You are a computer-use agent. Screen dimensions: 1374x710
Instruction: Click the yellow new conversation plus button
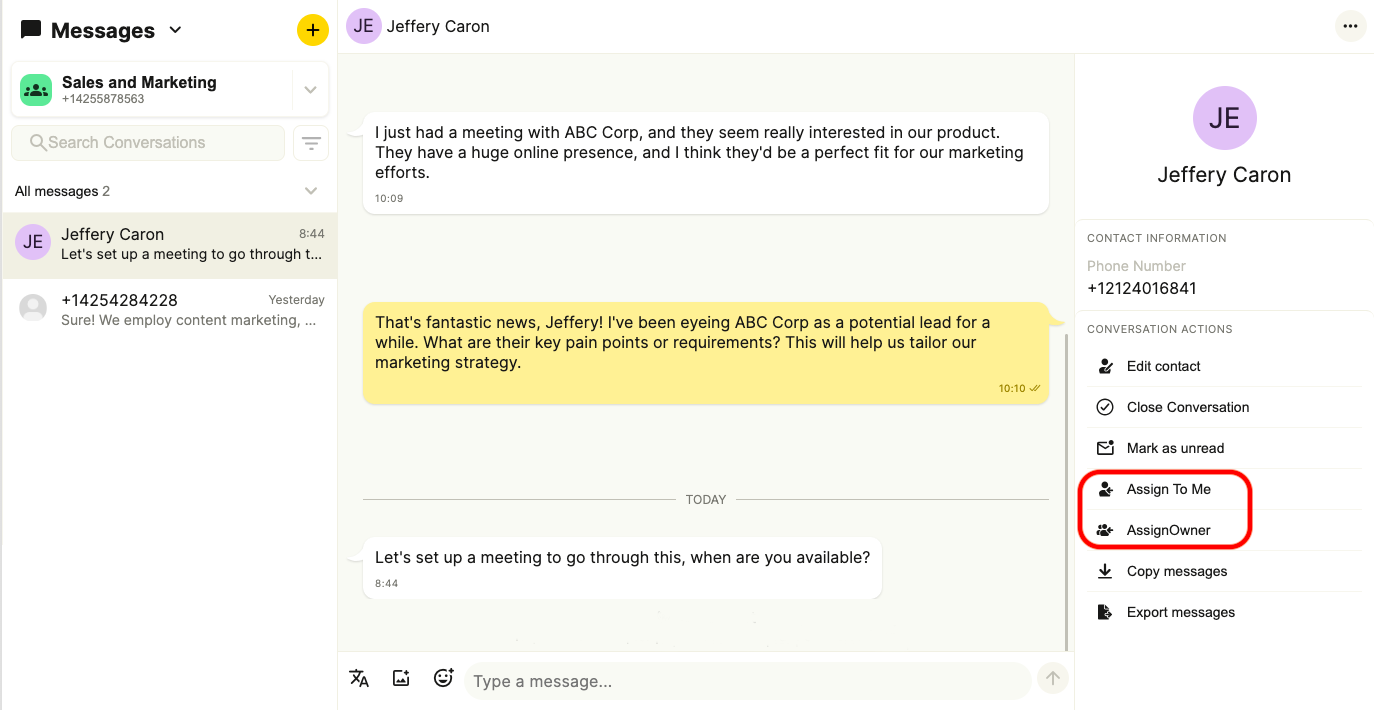tap(313, 30)
